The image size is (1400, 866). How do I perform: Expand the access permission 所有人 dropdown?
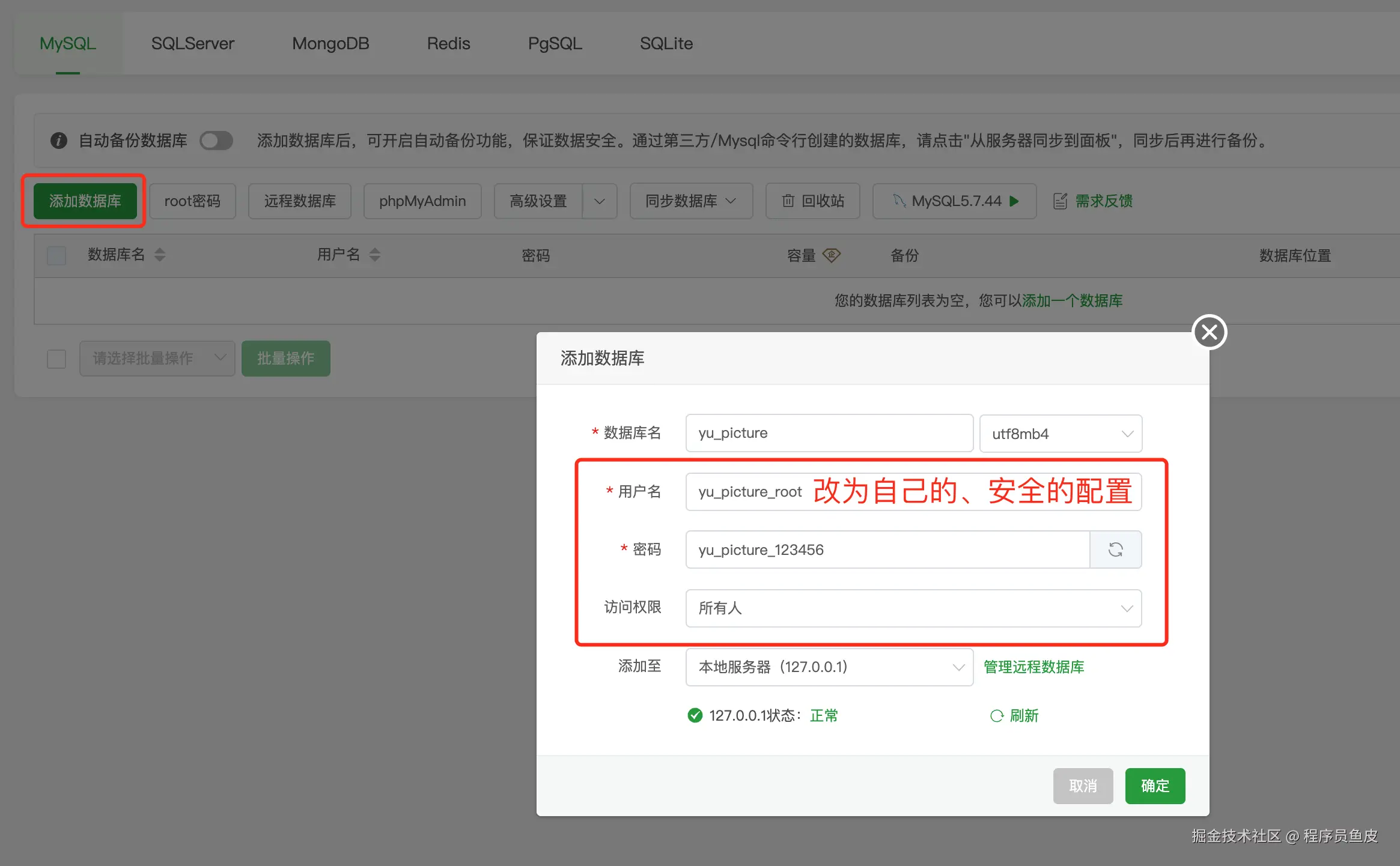pos(913,608)
